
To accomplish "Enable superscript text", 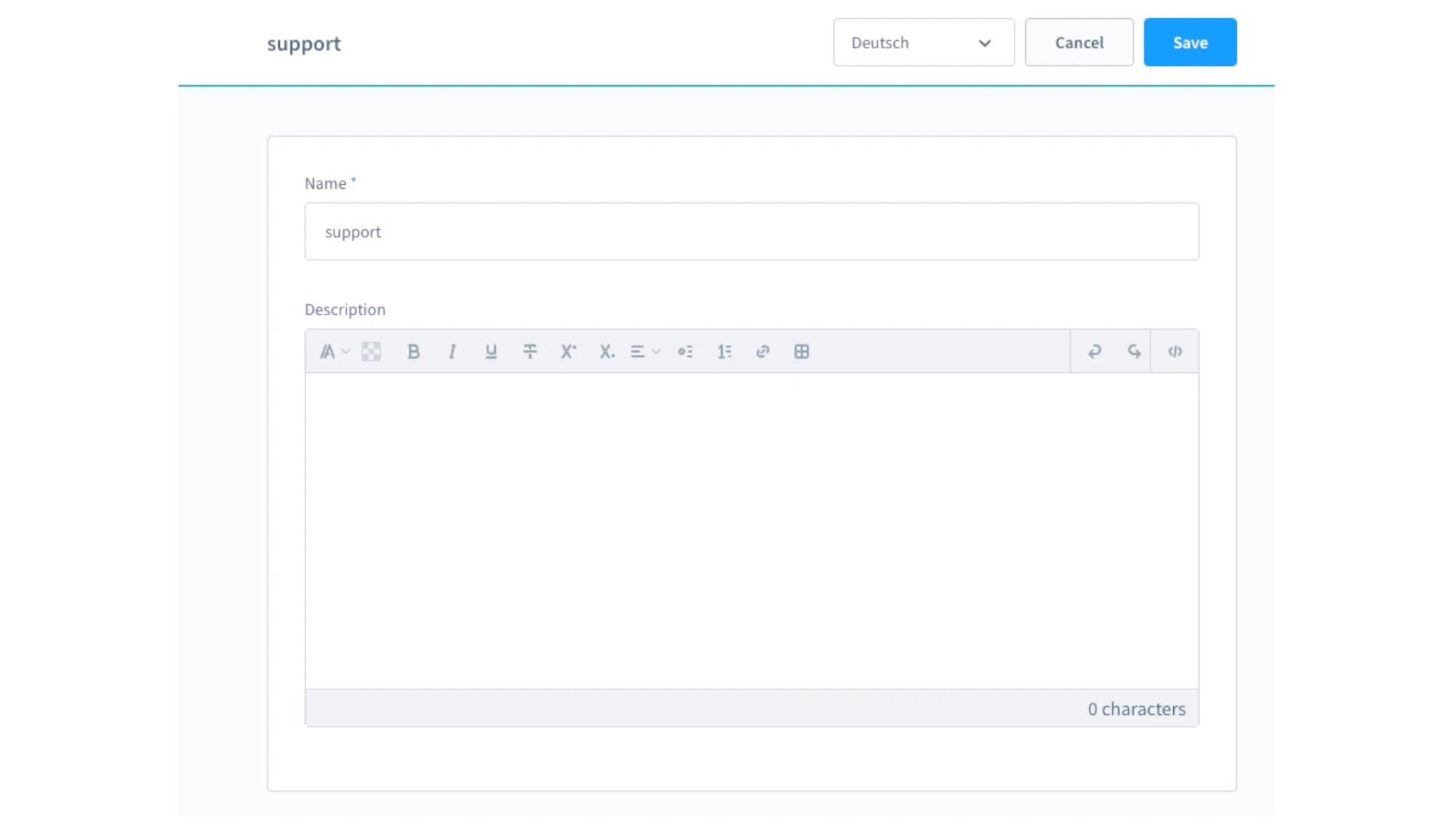I will coord(569,351).
